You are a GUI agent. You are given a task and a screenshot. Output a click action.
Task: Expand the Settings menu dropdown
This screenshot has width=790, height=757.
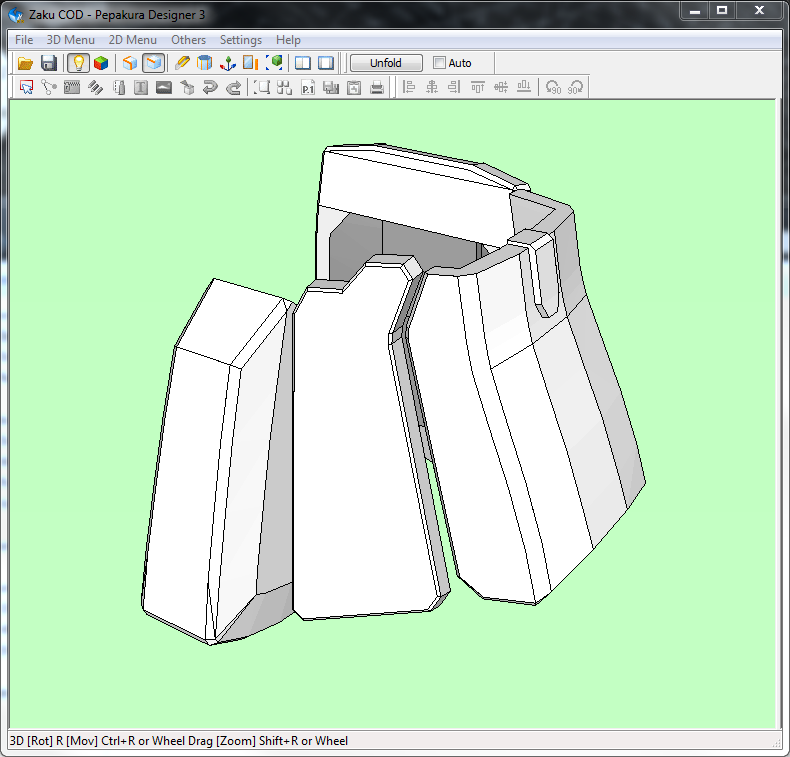pos(241,40)
